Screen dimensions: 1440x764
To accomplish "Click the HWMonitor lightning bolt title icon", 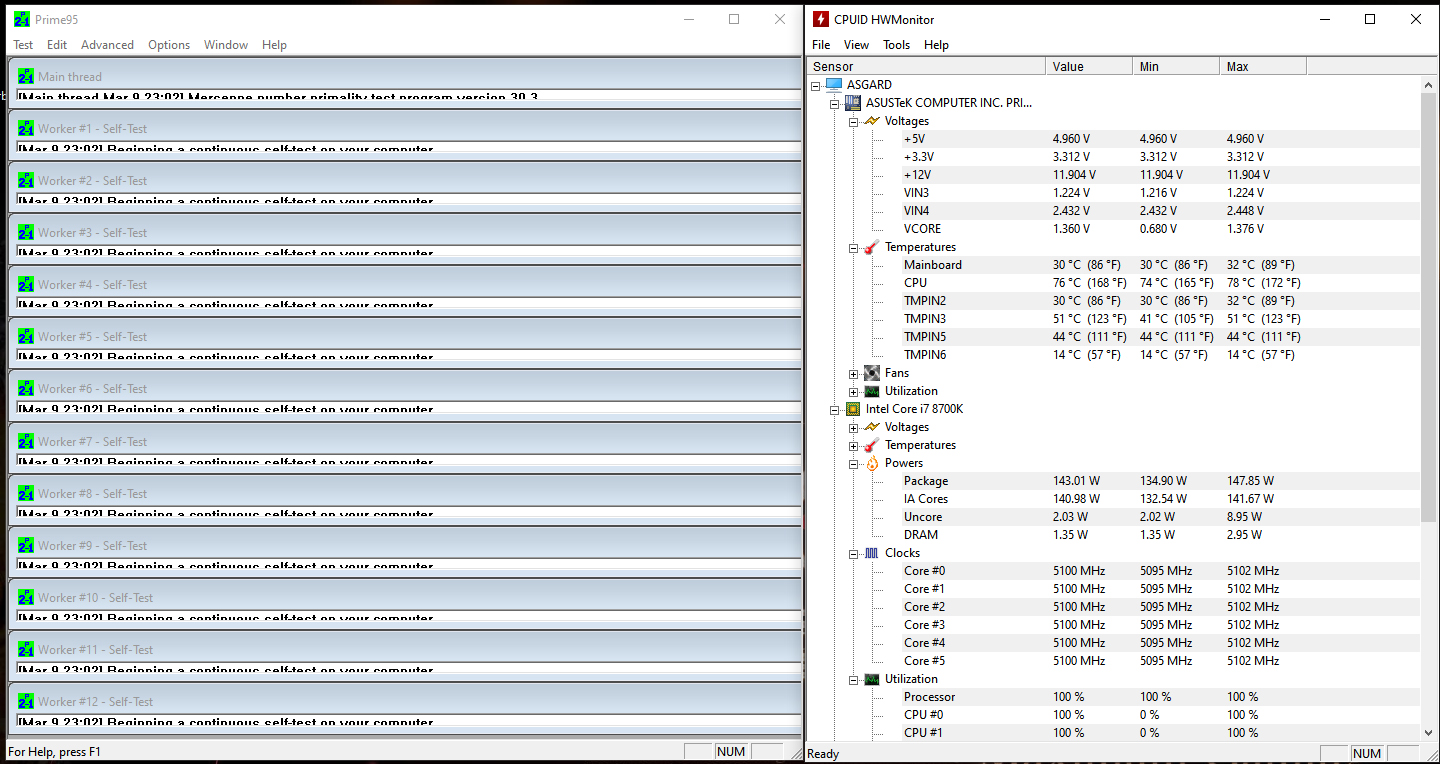I will click(x=820, y=19).
